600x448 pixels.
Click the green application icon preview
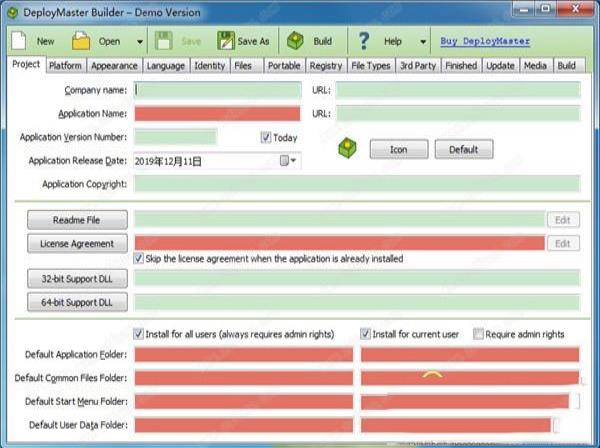[x=347, y=148]
